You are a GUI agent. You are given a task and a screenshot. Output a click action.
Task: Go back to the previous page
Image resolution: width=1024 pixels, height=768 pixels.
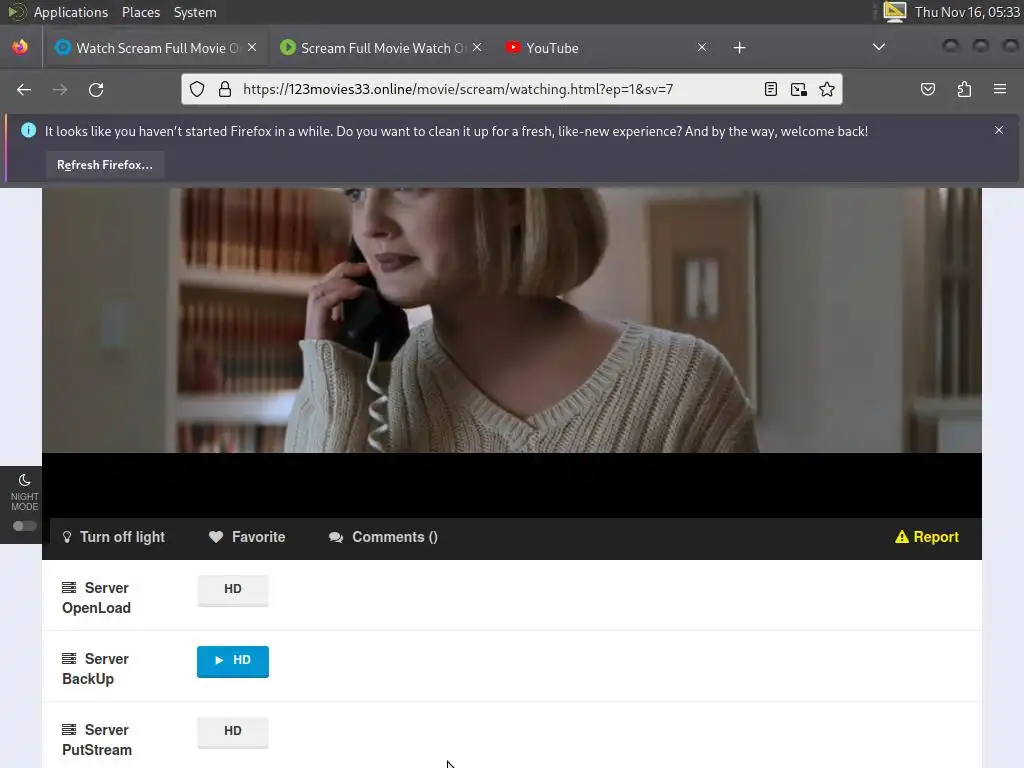coord(24,89)
